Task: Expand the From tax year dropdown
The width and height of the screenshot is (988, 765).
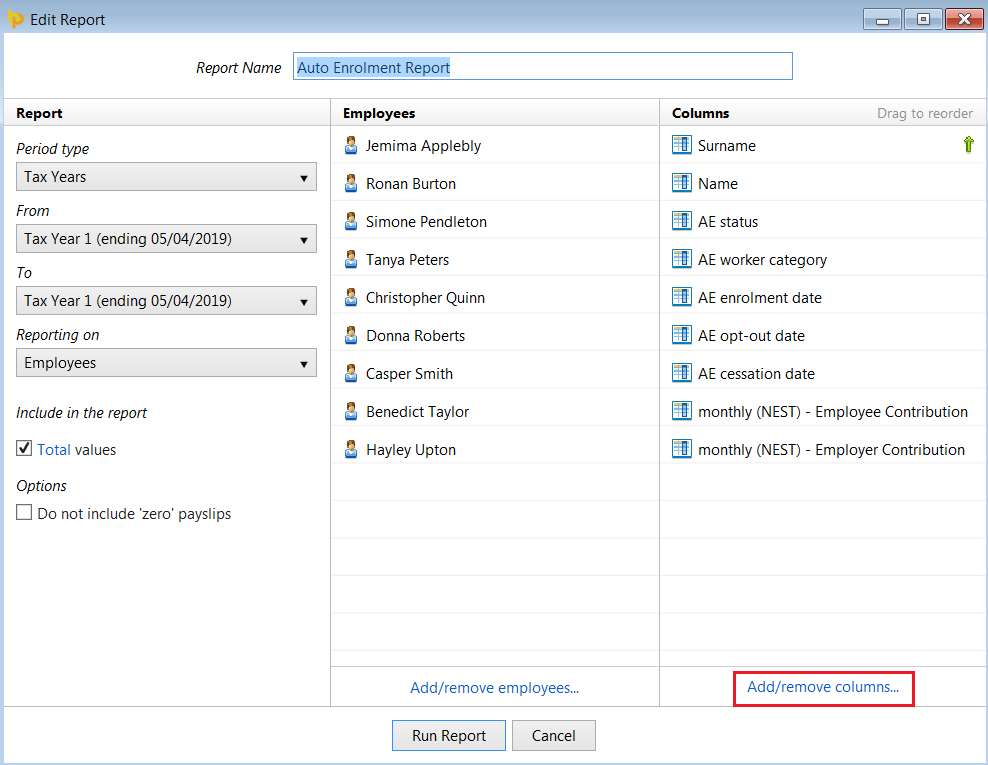Action: 166,239
